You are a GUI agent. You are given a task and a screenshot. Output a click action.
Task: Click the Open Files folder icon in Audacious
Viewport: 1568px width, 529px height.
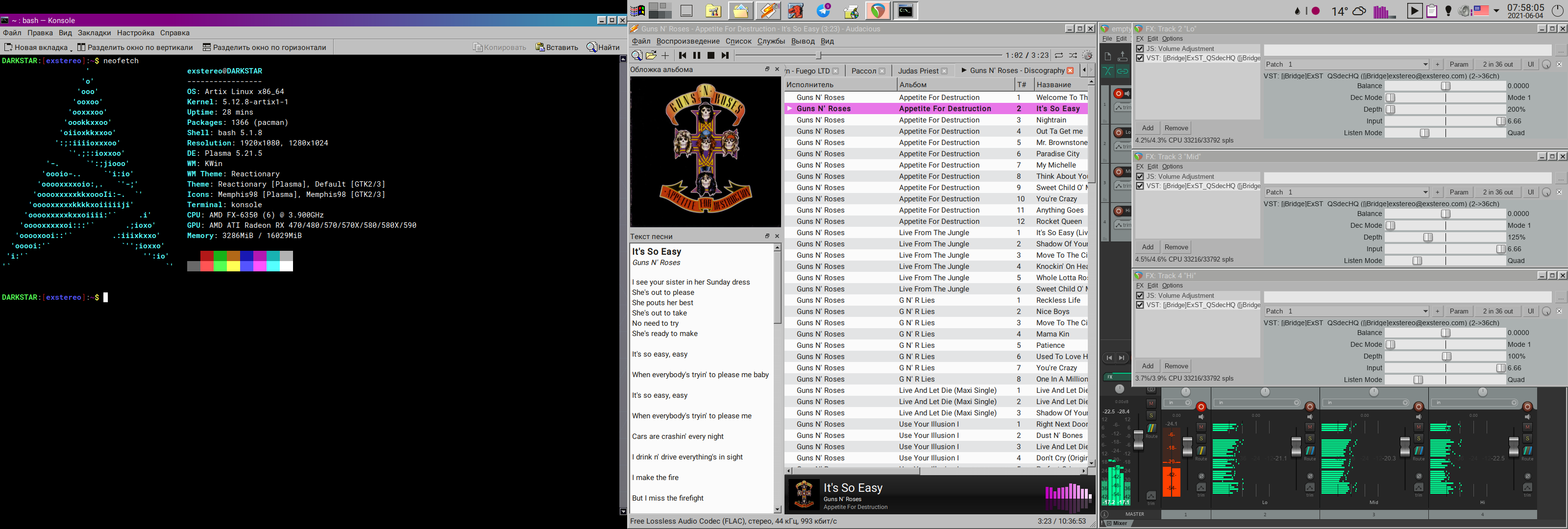click(x=651, y=55)
